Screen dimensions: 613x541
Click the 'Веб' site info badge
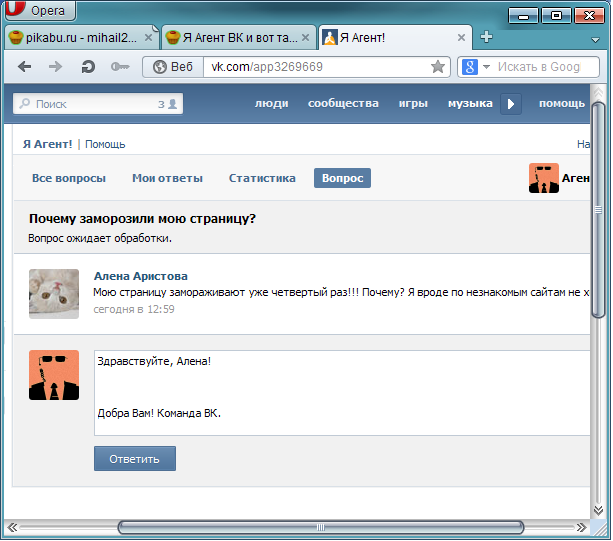(173, 67)
